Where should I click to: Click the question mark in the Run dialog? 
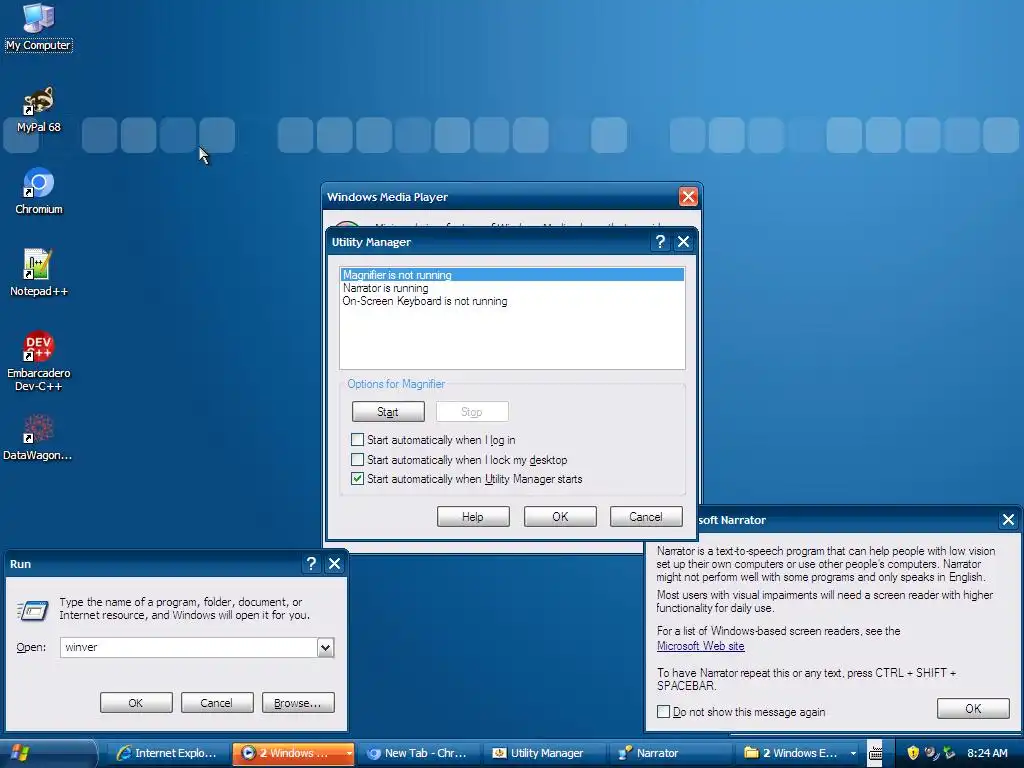click(311, 564)
